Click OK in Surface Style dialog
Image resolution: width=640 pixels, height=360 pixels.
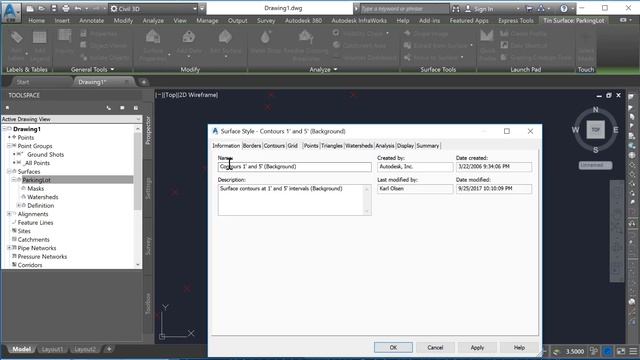click(x=393, y=347)
